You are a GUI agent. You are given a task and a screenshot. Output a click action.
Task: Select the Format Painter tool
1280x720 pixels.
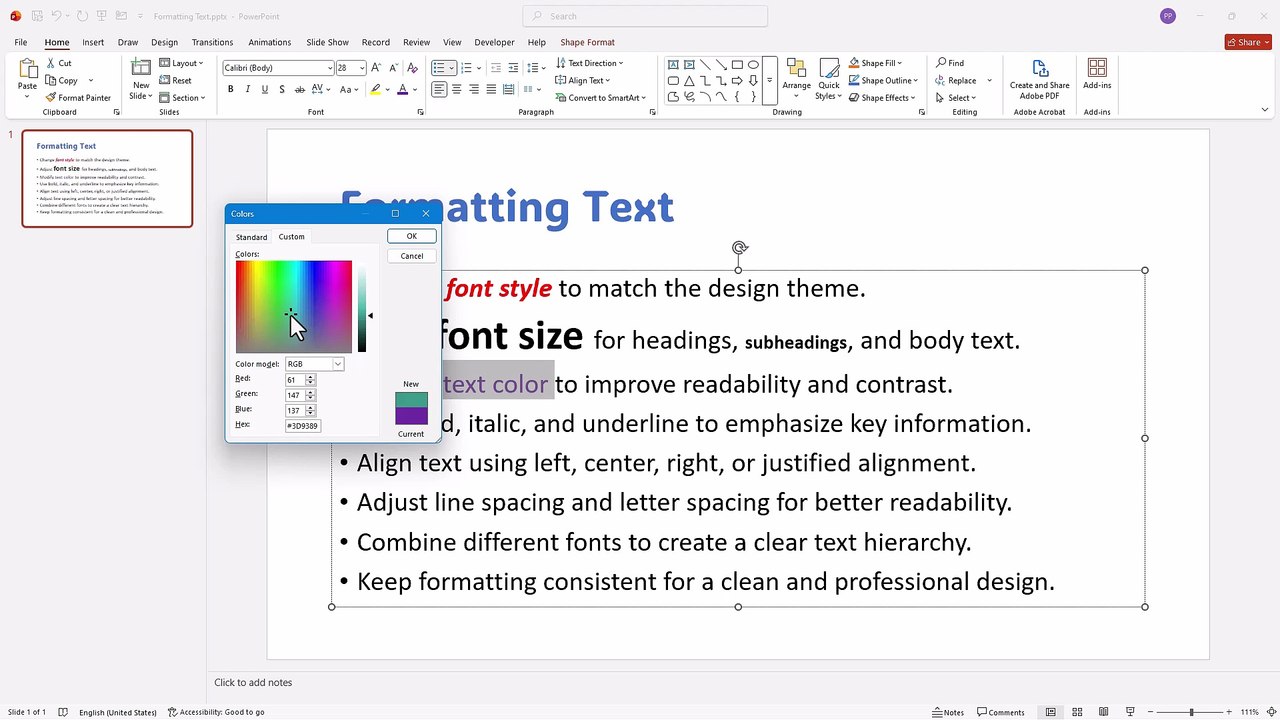pos(78,98)
